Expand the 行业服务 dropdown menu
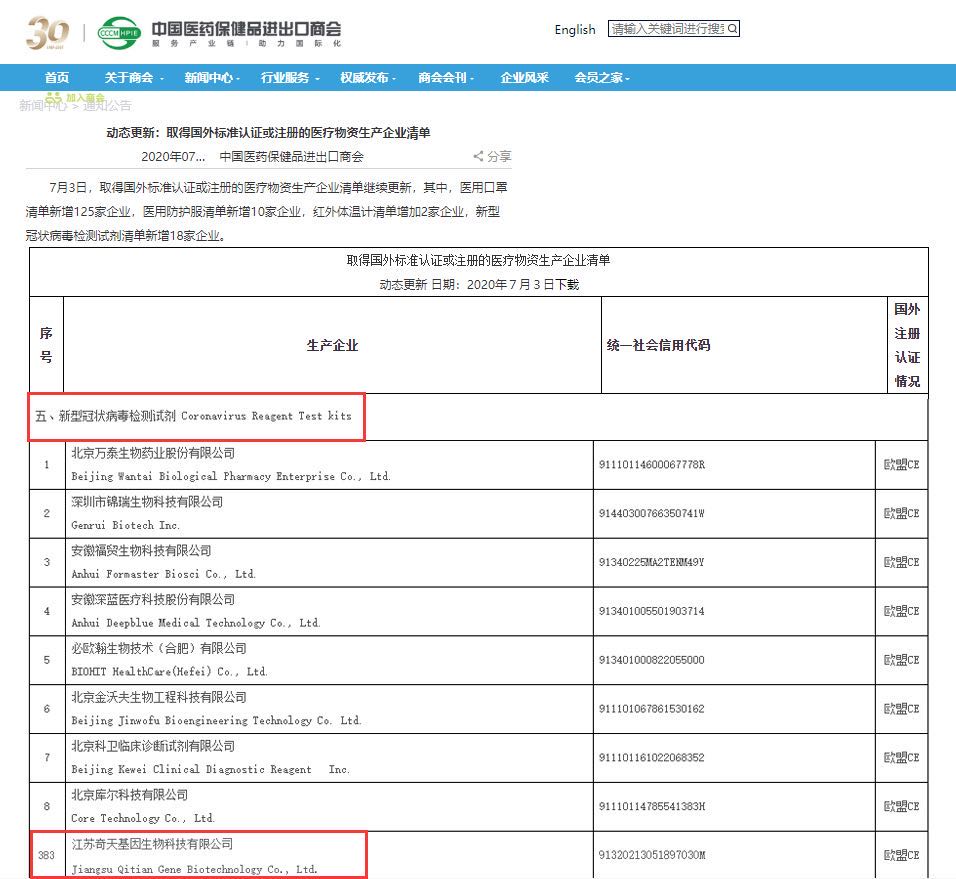Screen dimensions: 956x879 [x=290, y=77]
